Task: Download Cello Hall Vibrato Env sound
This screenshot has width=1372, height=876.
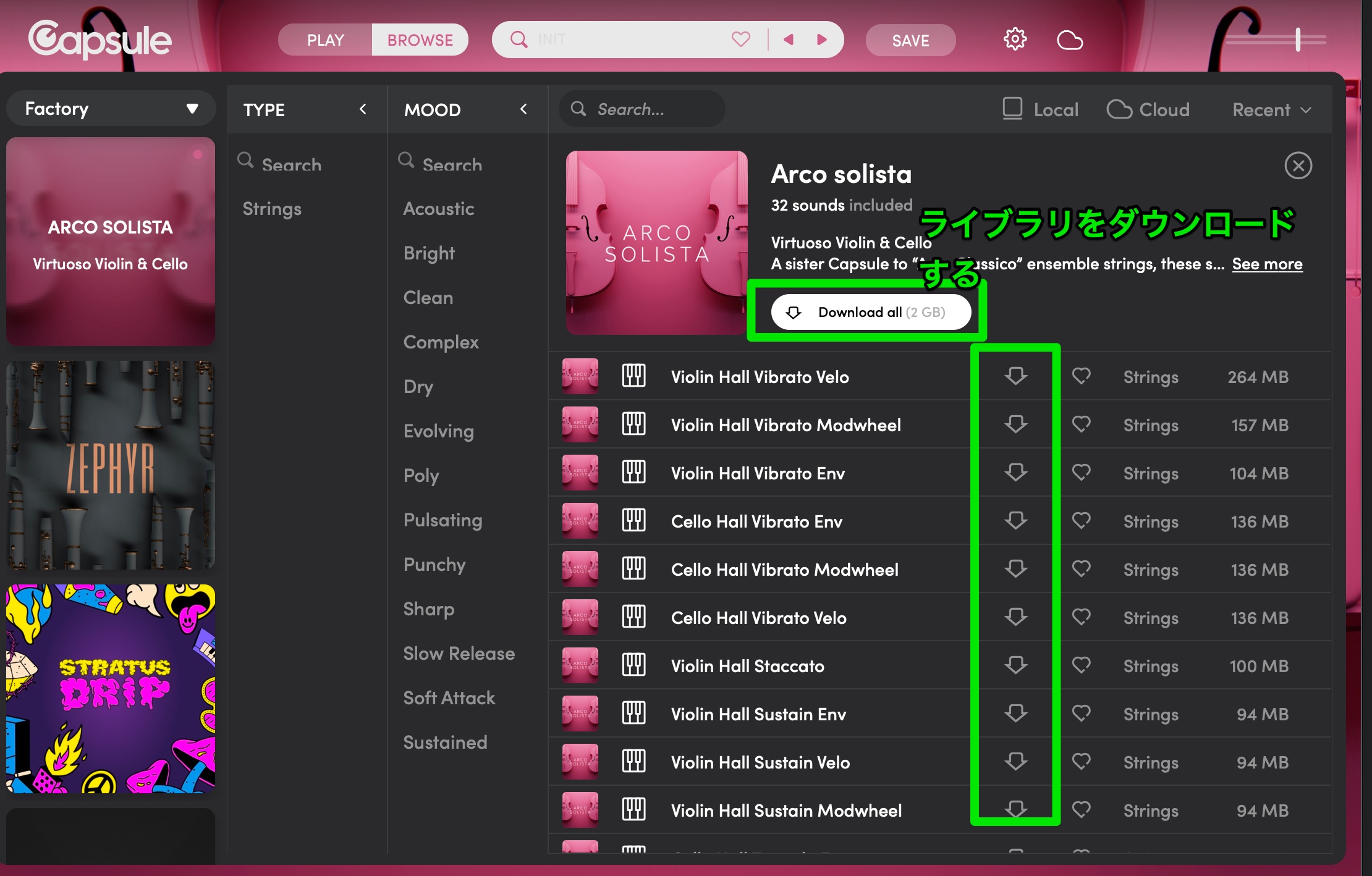Action: (1015, 521)
